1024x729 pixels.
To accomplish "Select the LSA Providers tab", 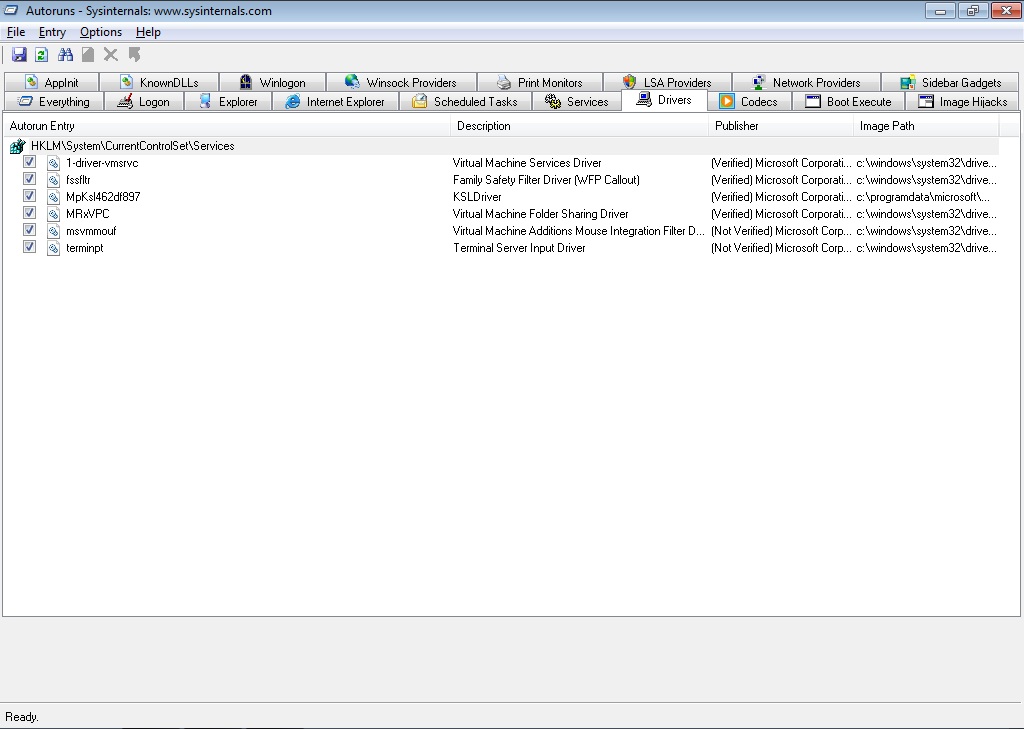I will point(667,82).
